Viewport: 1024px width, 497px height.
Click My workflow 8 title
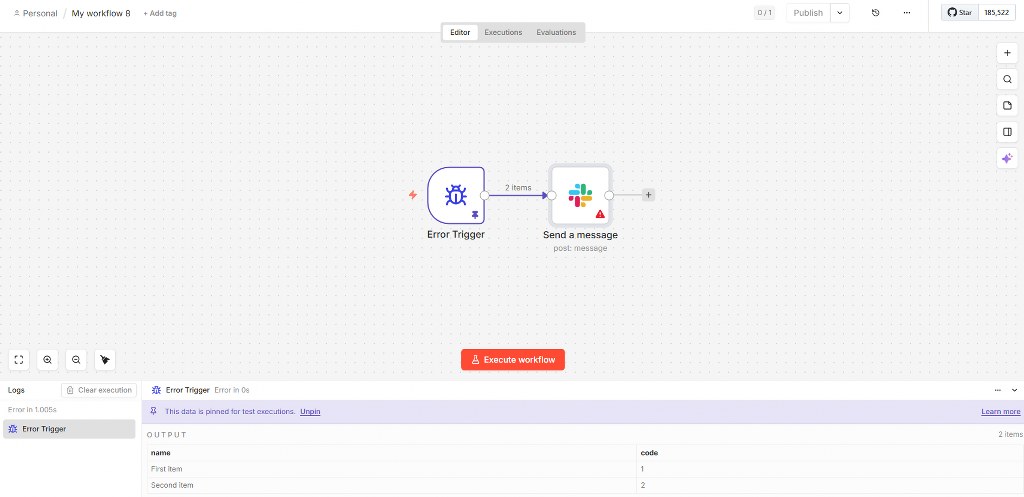click(x=101, y=13)
